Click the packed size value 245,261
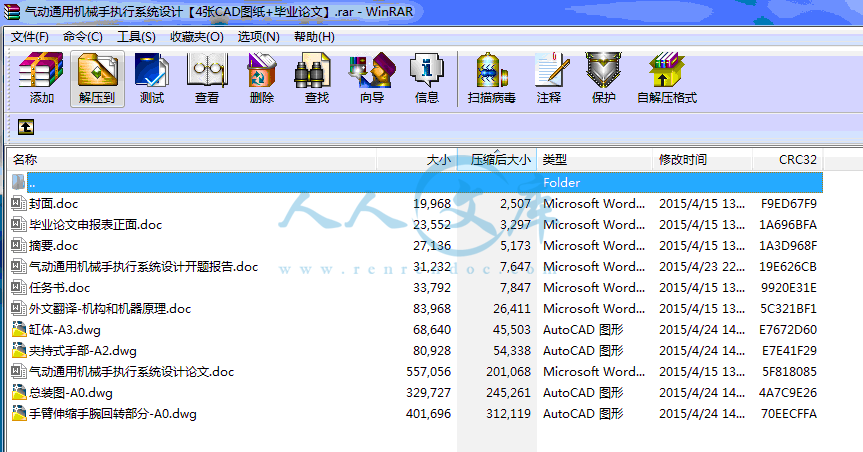 509,393
